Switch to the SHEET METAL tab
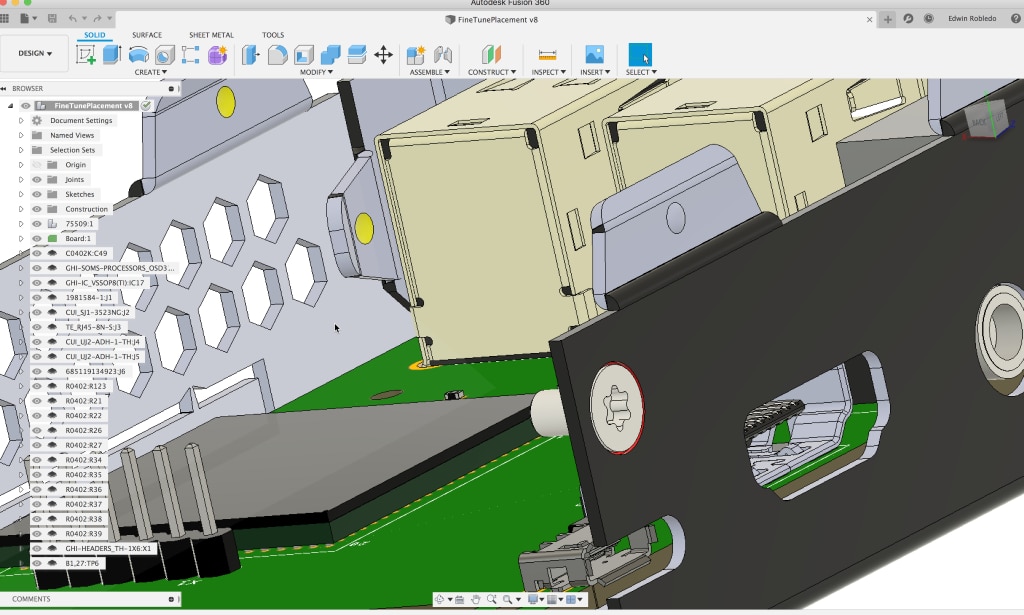 point(211,35)
